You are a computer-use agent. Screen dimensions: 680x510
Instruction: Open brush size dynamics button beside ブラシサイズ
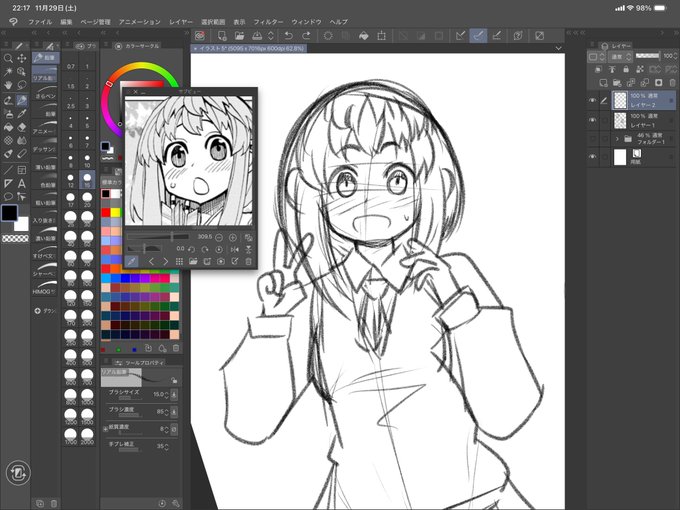[174, 395]
